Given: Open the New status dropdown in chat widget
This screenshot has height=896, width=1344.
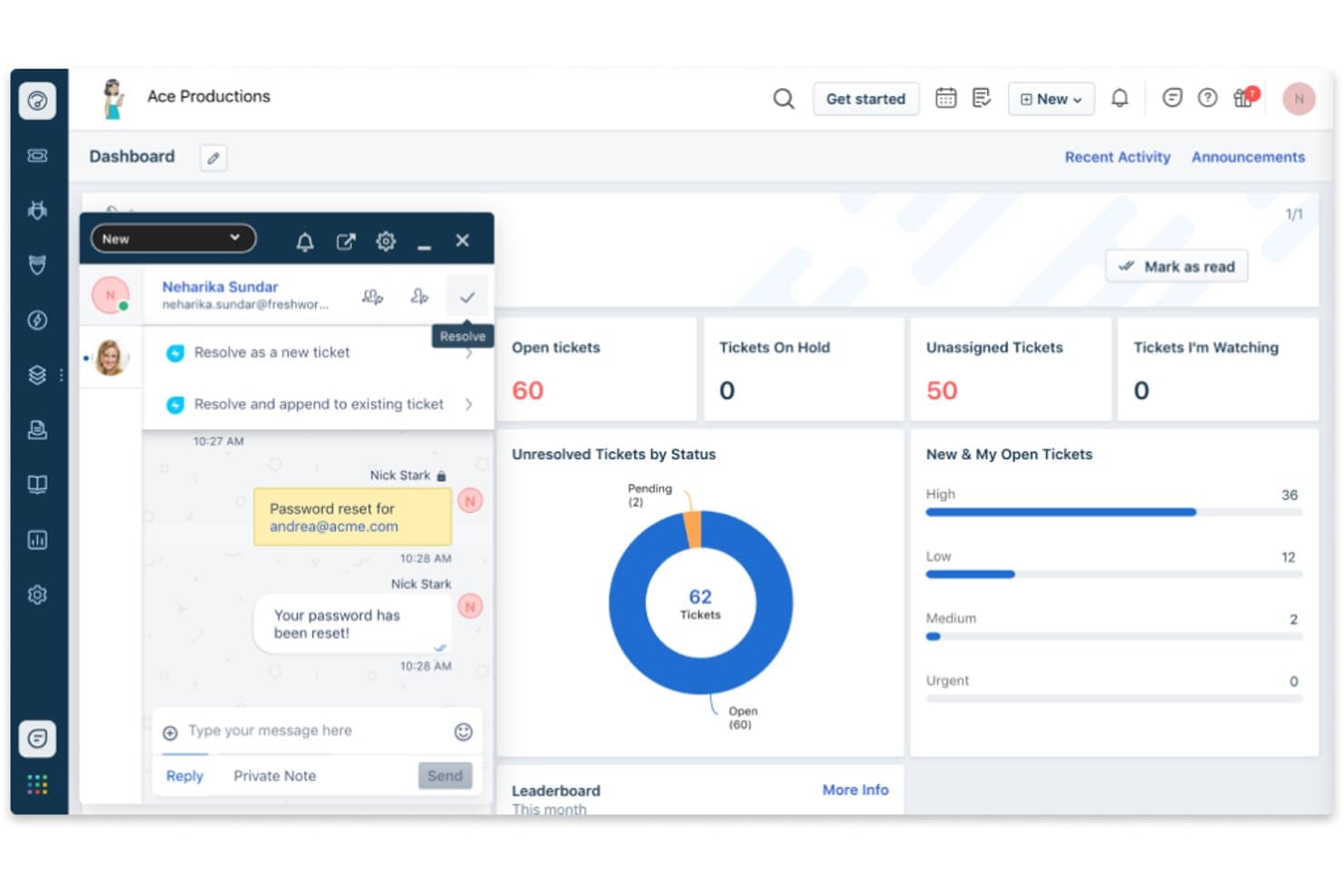Looking at the screenshot, I should [x=173, y=239].
